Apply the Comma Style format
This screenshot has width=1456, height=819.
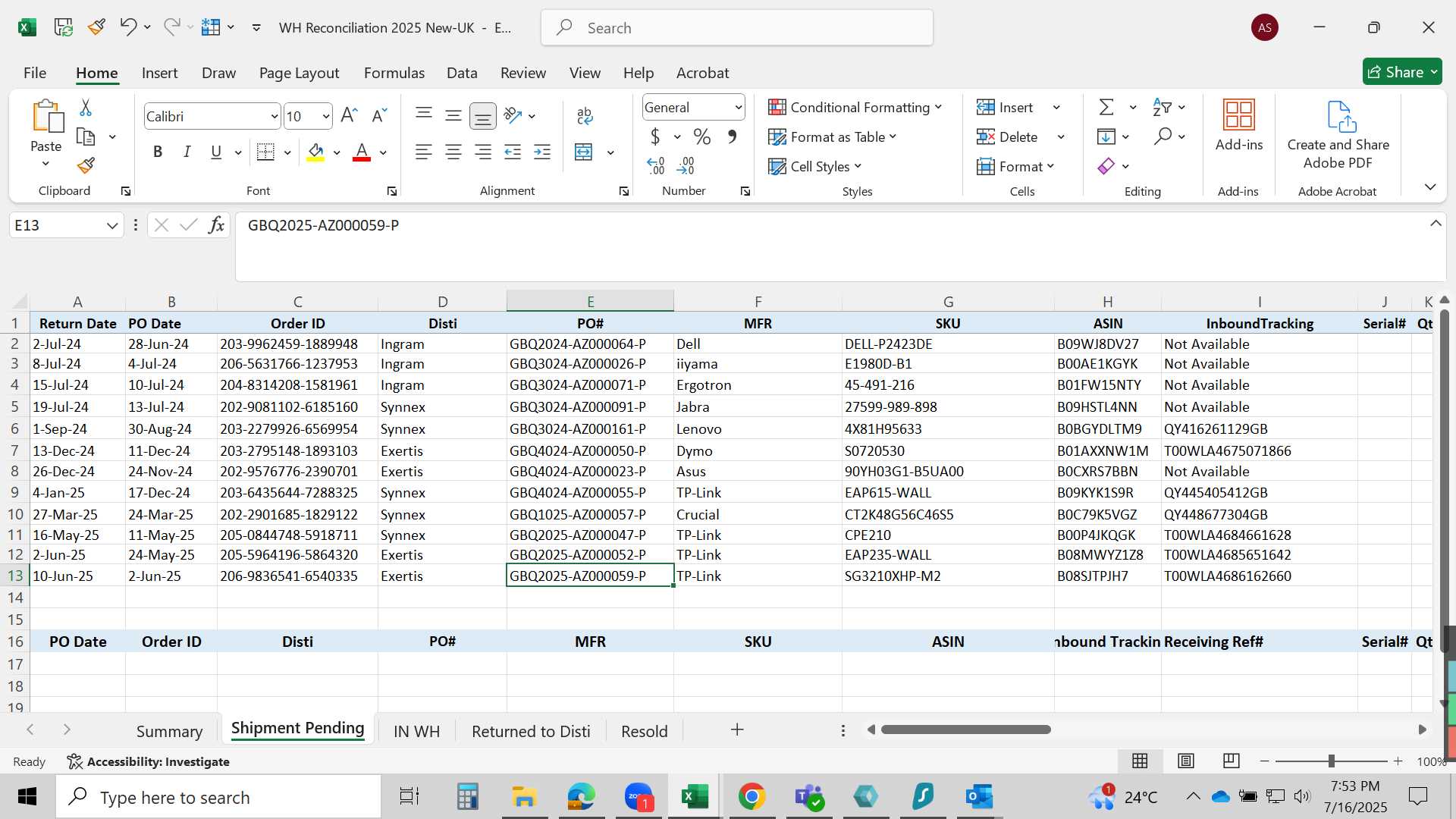pos(732,136)
